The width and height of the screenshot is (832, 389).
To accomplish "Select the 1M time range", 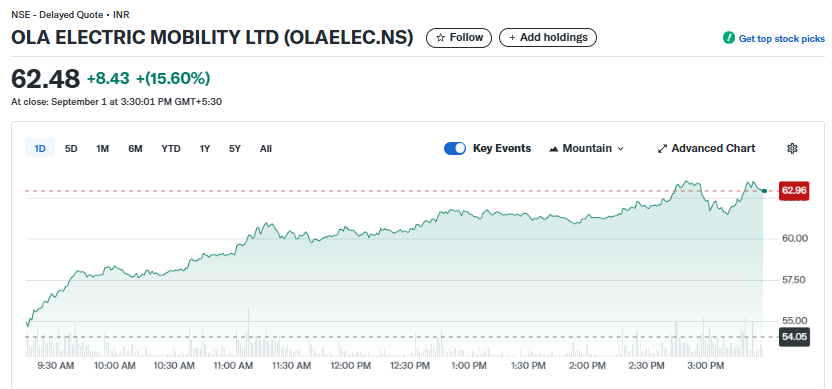I will tap(102, 149).
